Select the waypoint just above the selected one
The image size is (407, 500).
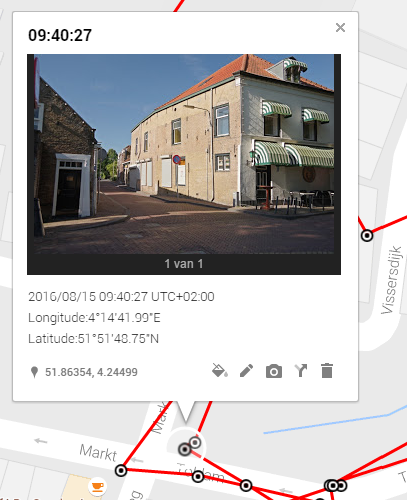pos(195,443)
